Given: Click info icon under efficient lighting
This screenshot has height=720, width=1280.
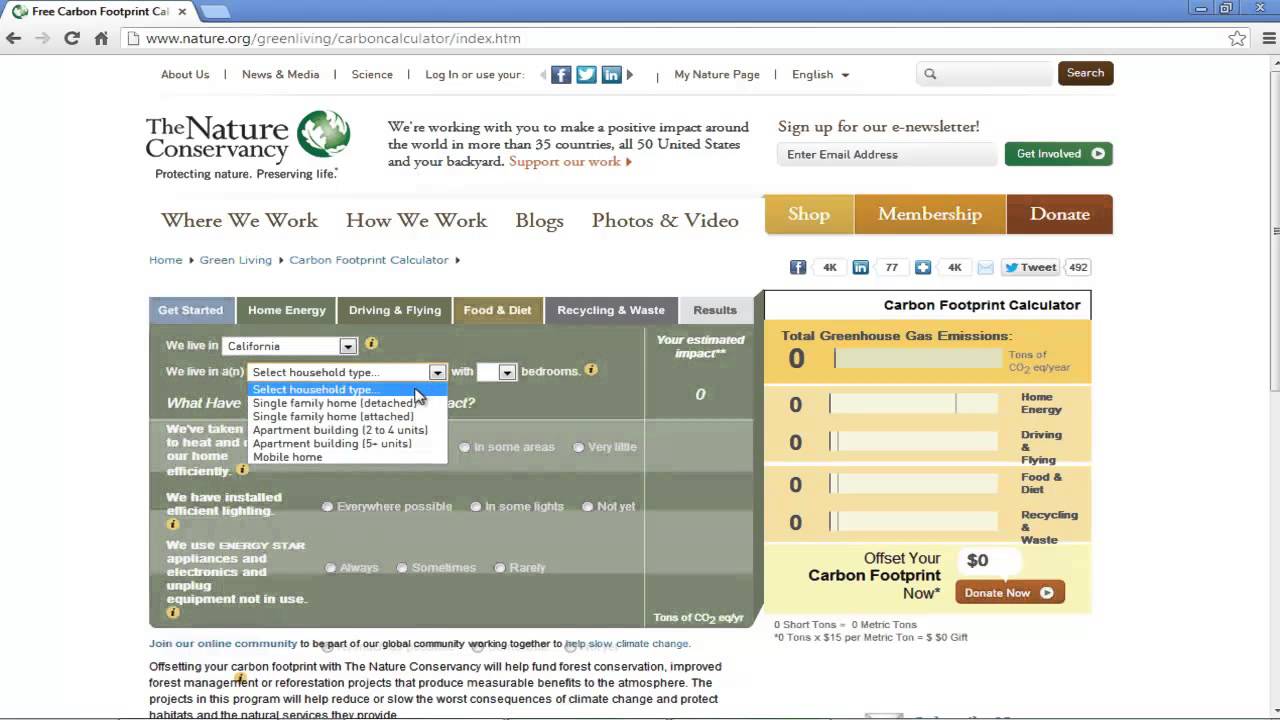Looking at the screenshot, I should (173, 524).
